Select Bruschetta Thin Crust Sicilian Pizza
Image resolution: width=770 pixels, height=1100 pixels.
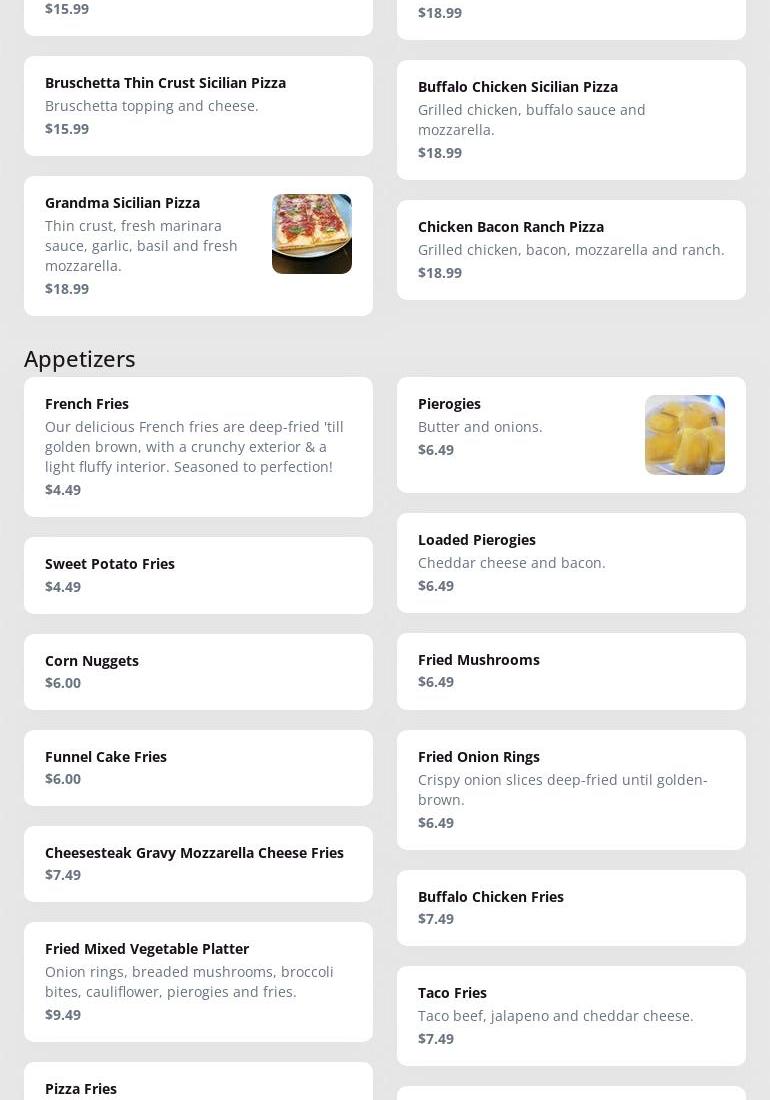click(198, 106)
